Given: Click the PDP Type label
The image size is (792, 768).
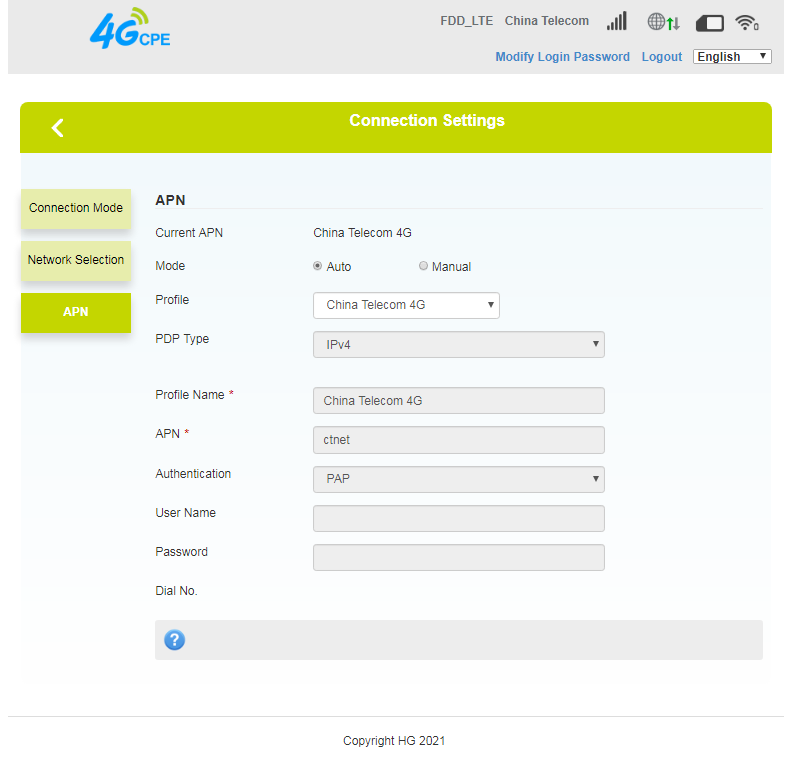Looking at the screenshot, I should click(182, 339).
